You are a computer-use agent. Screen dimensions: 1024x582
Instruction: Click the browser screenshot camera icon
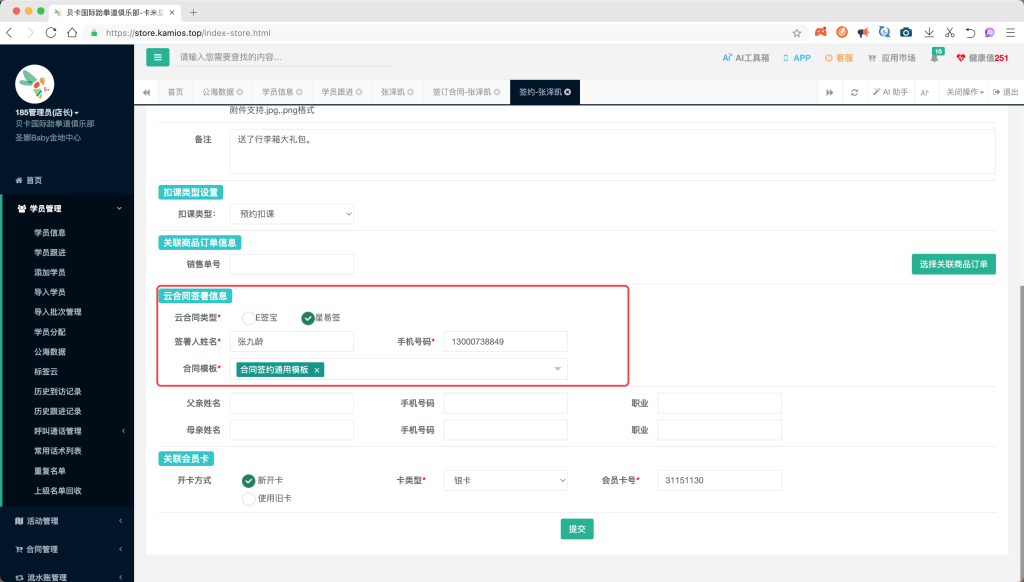[x=906, y=33]
